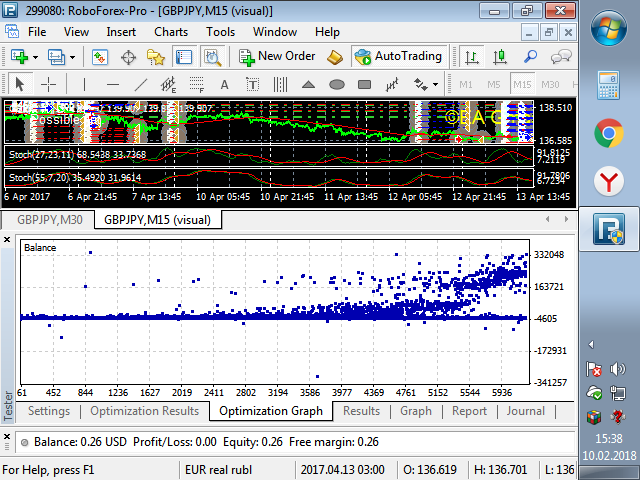Switch to Optimization Results tab

pos(145,411)
